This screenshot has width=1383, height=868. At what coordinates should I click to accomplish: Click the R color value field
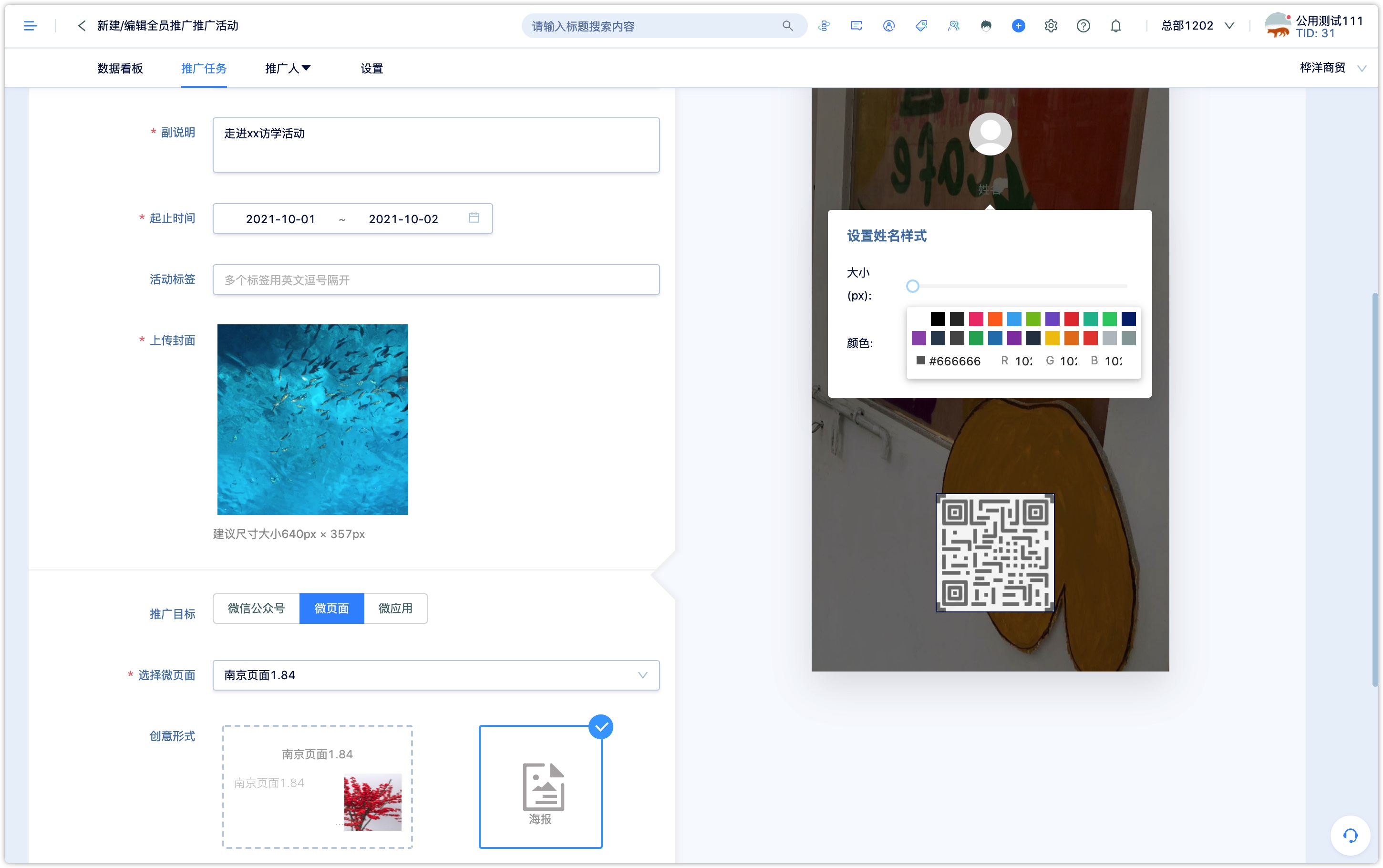(x=1024, y=361)
